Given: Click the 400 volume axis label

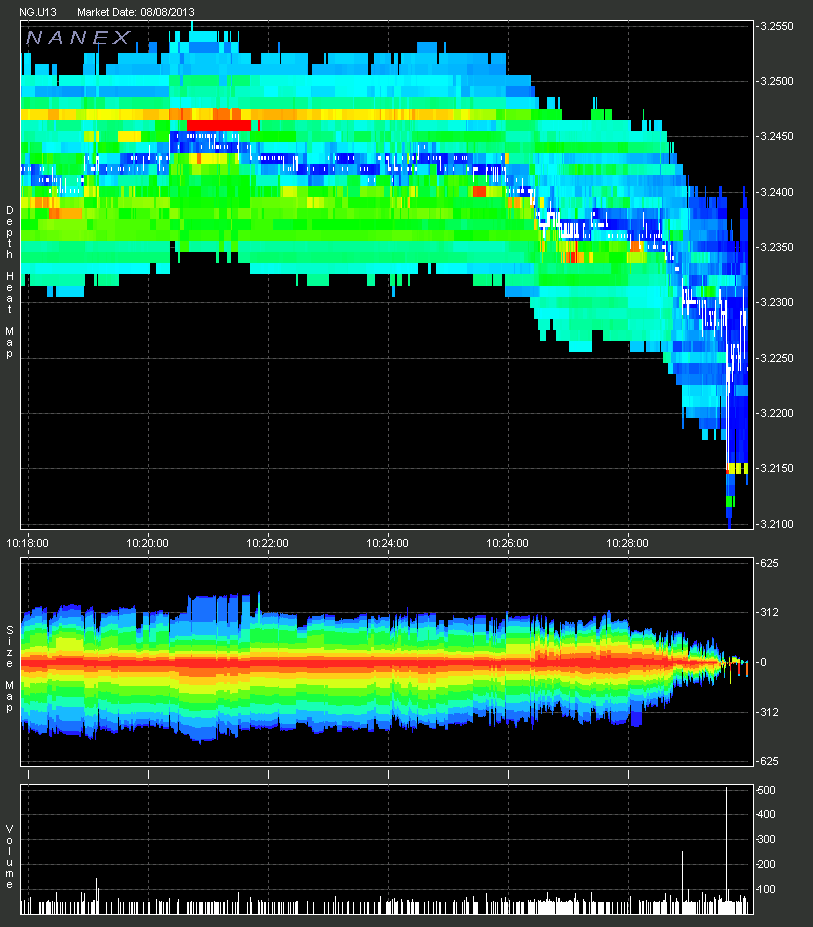Looking at the screenshot, I should (x=767, y=815).
